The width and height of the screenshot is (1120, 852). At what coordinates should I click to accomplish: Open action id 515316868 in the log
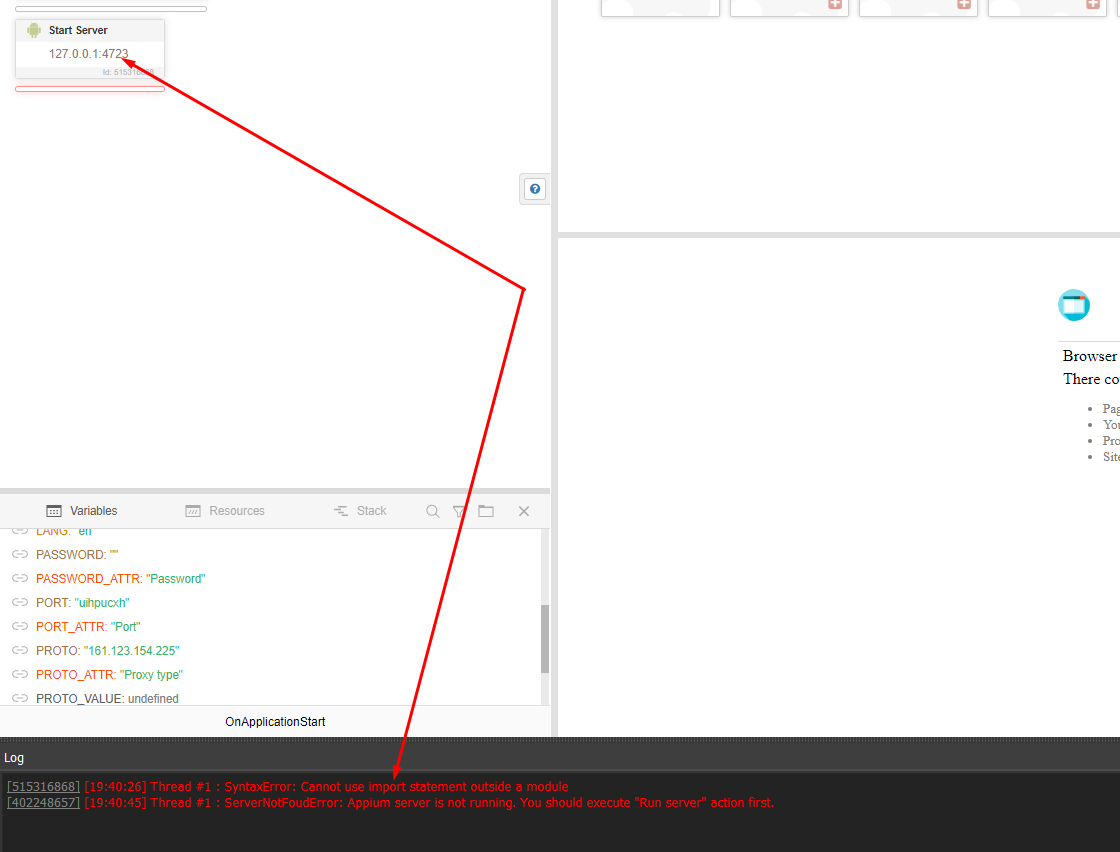(x=43, y=787)
